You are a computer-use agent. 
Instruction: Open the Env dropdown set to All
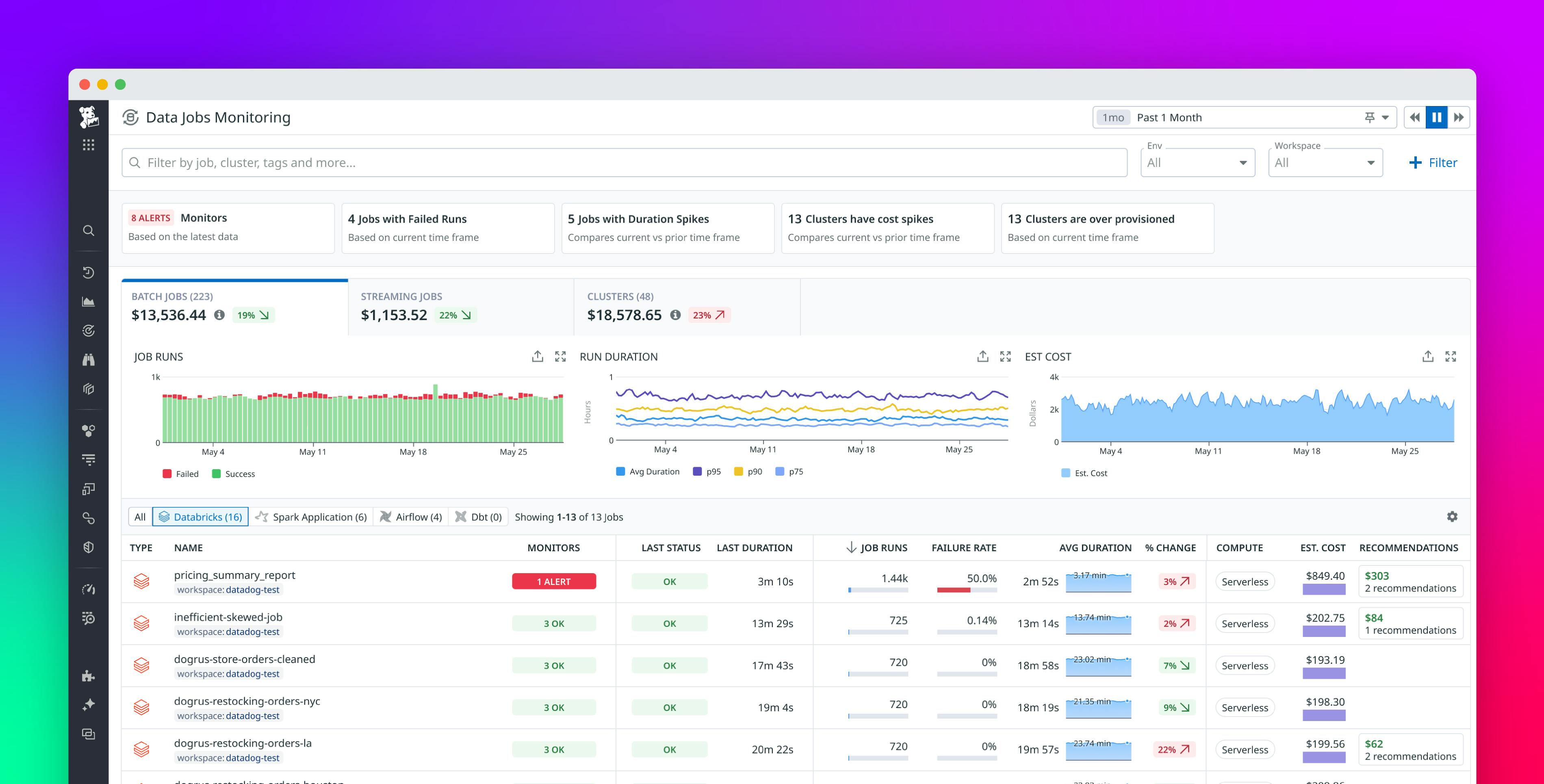click(1197, 162)
